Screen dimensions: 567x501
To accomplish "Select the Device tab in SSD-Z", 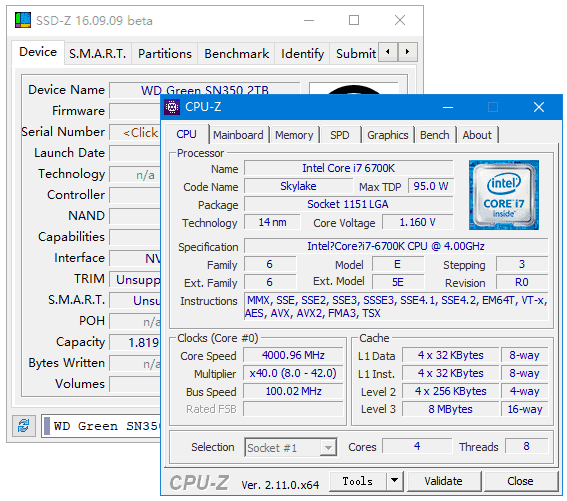I will tap(38, 52).
